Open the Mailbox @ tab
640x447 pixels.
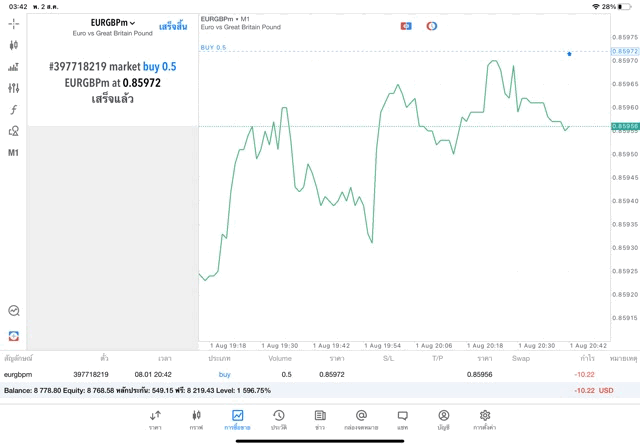tap(361, 419)
